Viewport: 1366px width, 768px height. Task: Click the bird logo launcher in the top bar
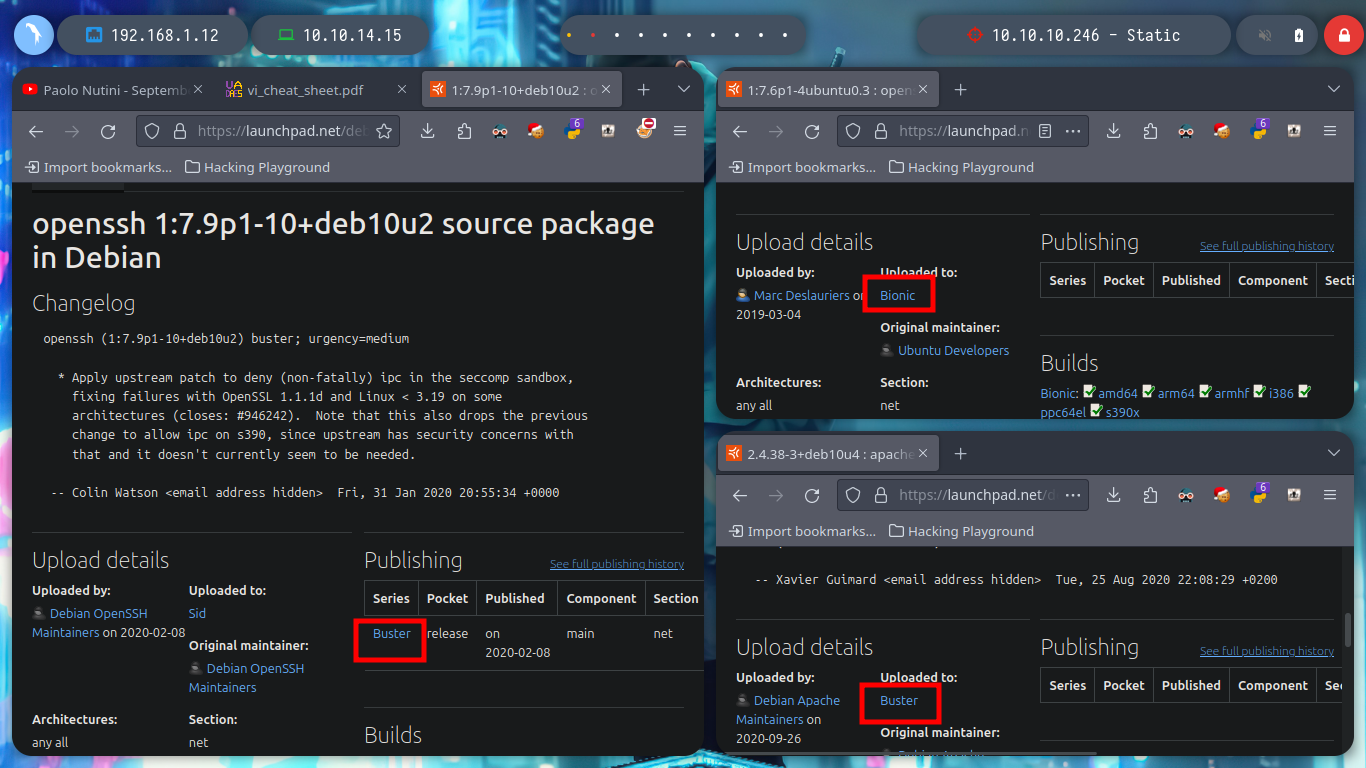[34, 35]
